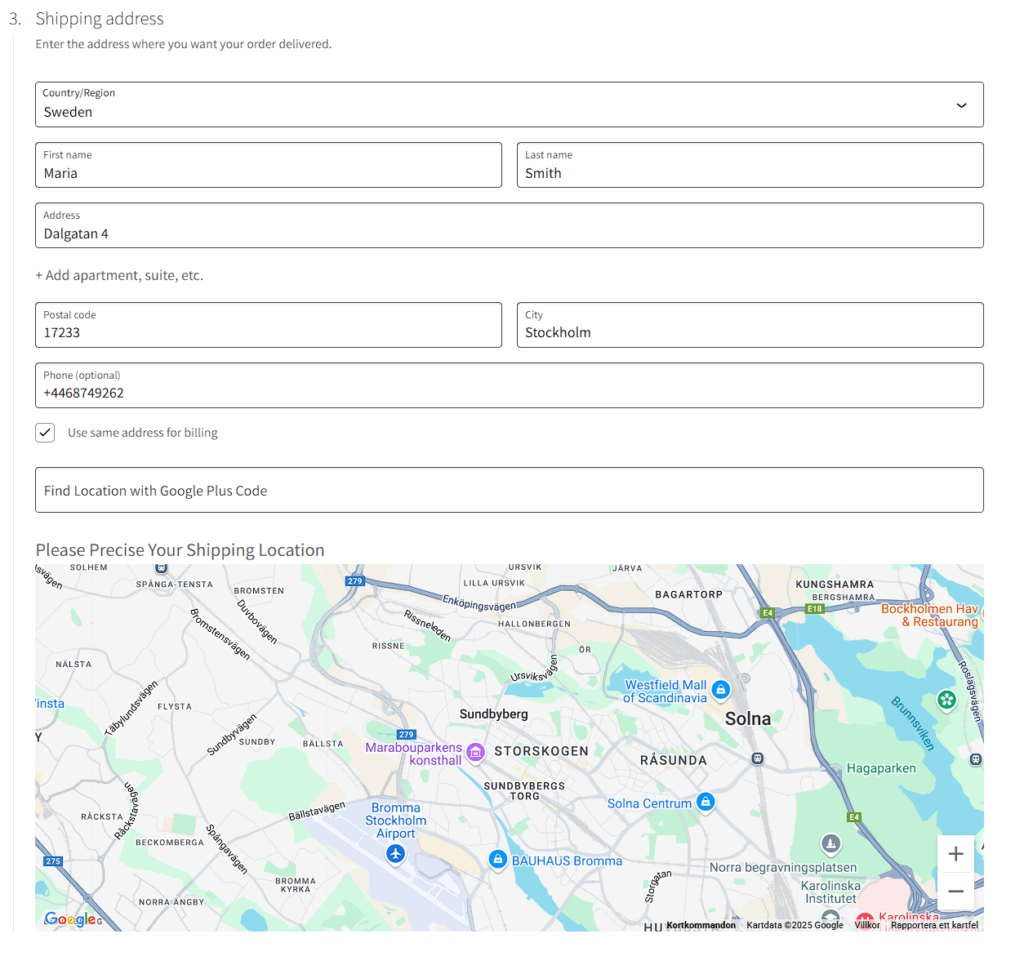Open the Kortkommandon link on the map
This screenshot has width=1024, height=965.
tap(700, 925)
